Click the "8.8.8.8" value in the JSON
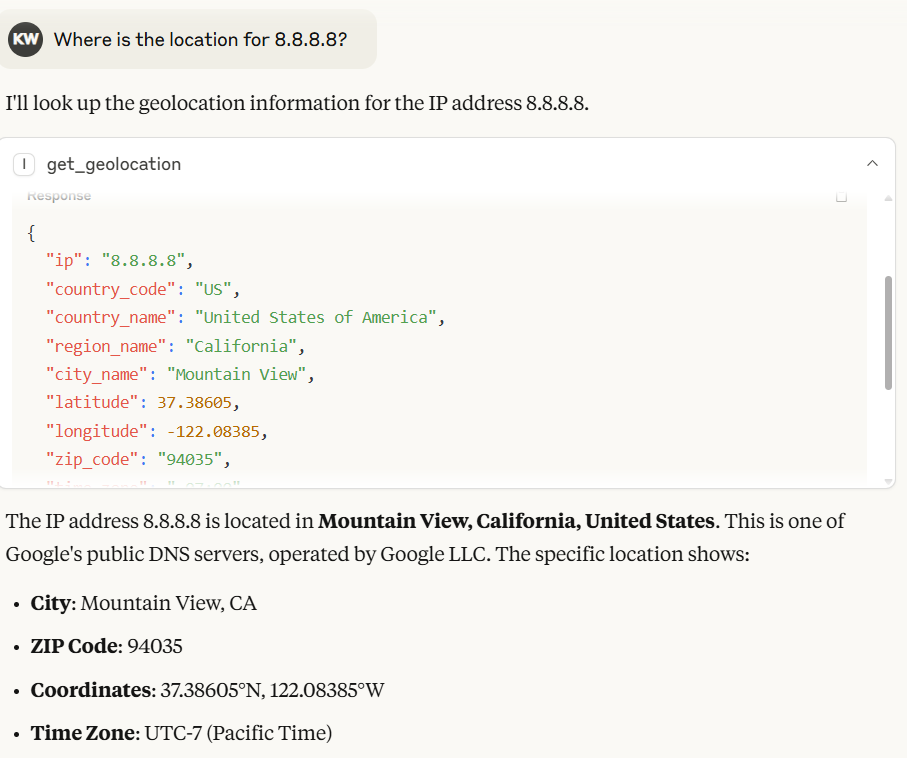Screen dimensions: 907x758 click(x=143, y=260)
